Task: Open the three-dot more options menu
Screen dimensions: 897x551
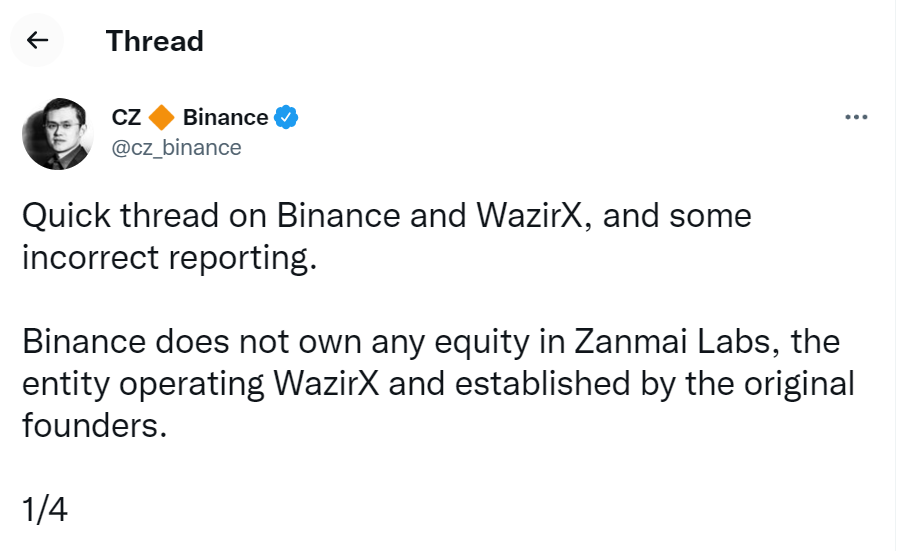Action: [856, 117]
